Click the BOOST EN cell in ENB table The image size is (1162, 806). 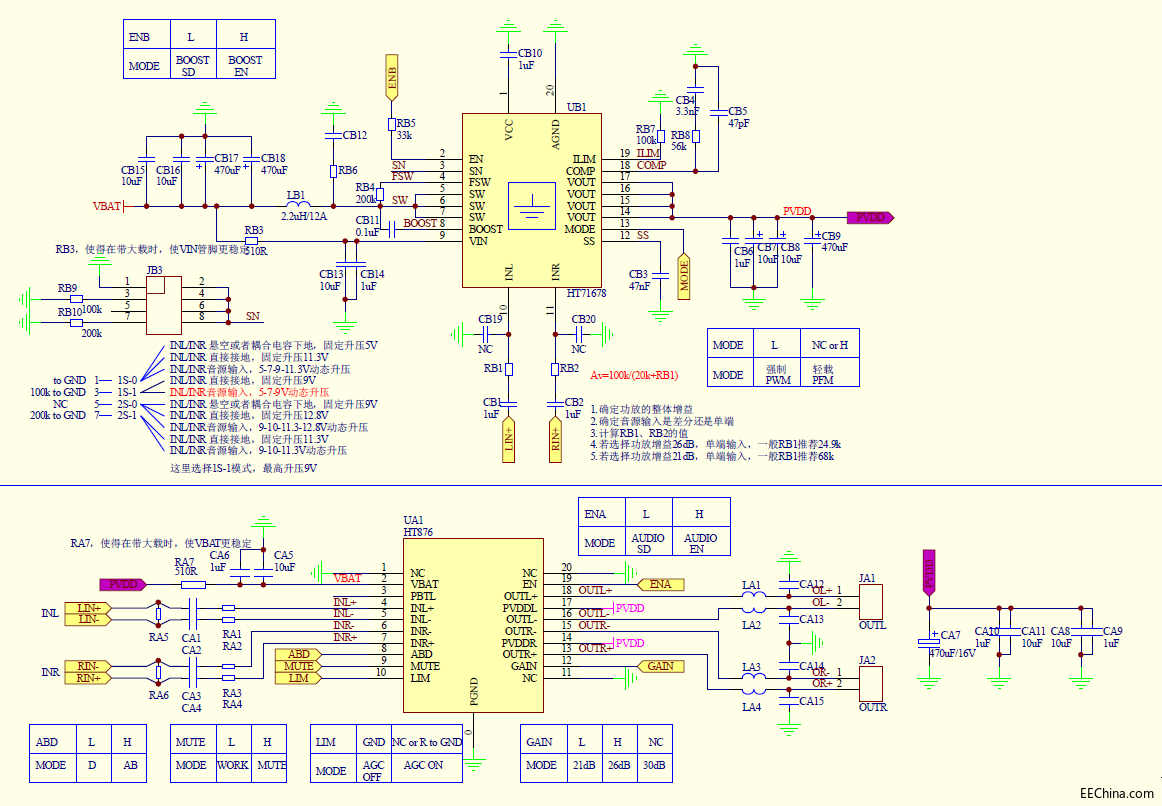coord(245,65)
